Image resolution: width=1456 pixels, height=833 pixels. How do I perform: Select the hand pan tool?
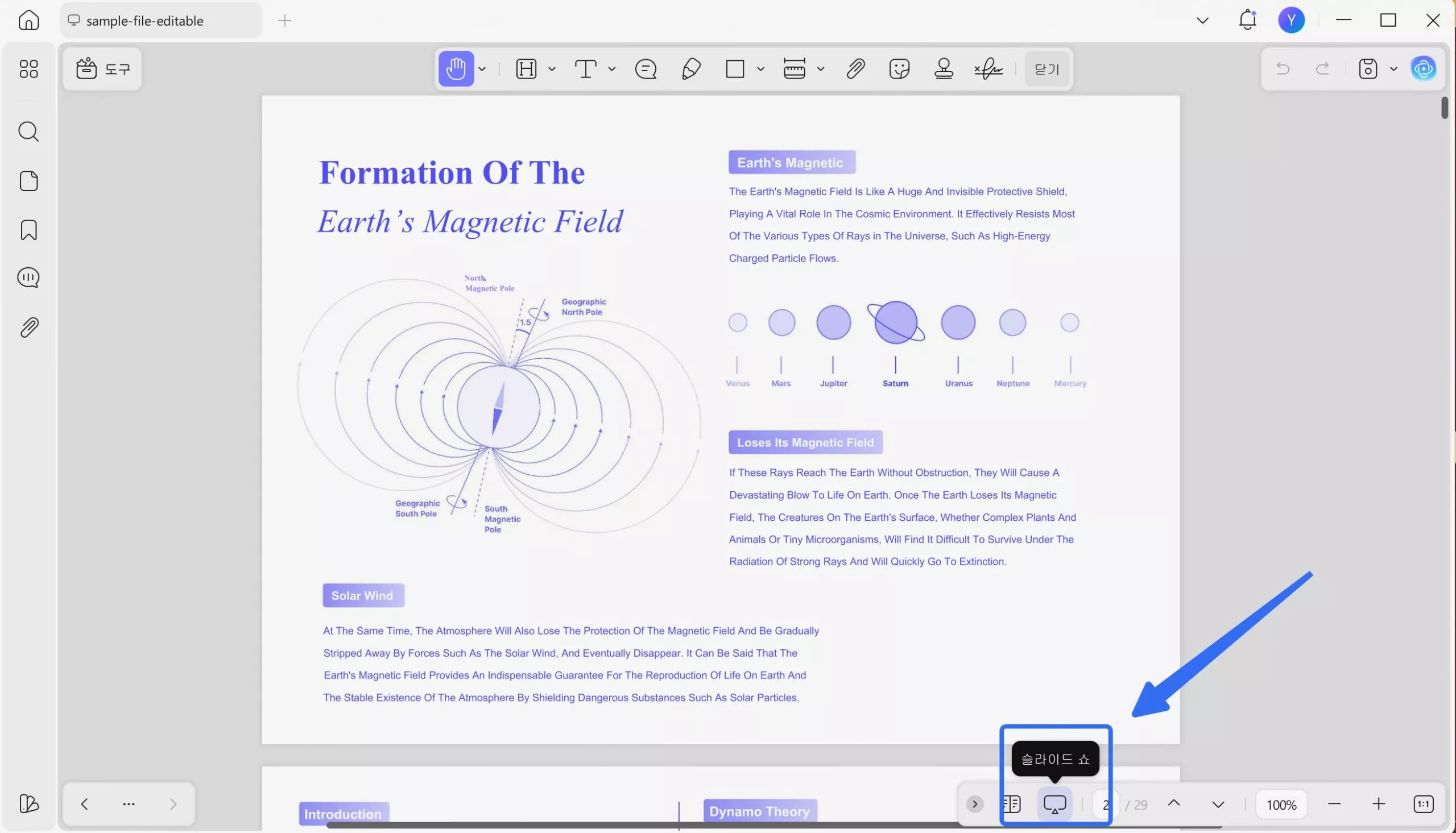pos(456,69)
